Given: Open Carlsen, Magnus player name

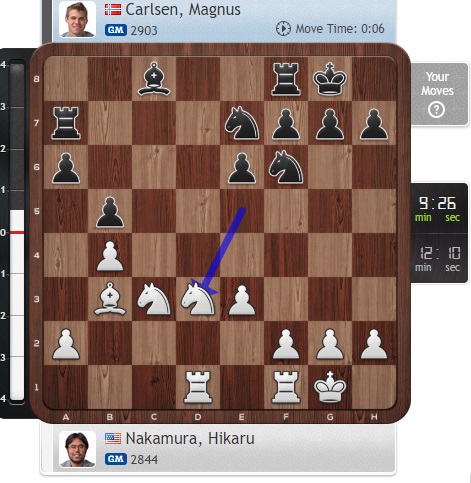Looking at the screenshot, I should point(183,9).
